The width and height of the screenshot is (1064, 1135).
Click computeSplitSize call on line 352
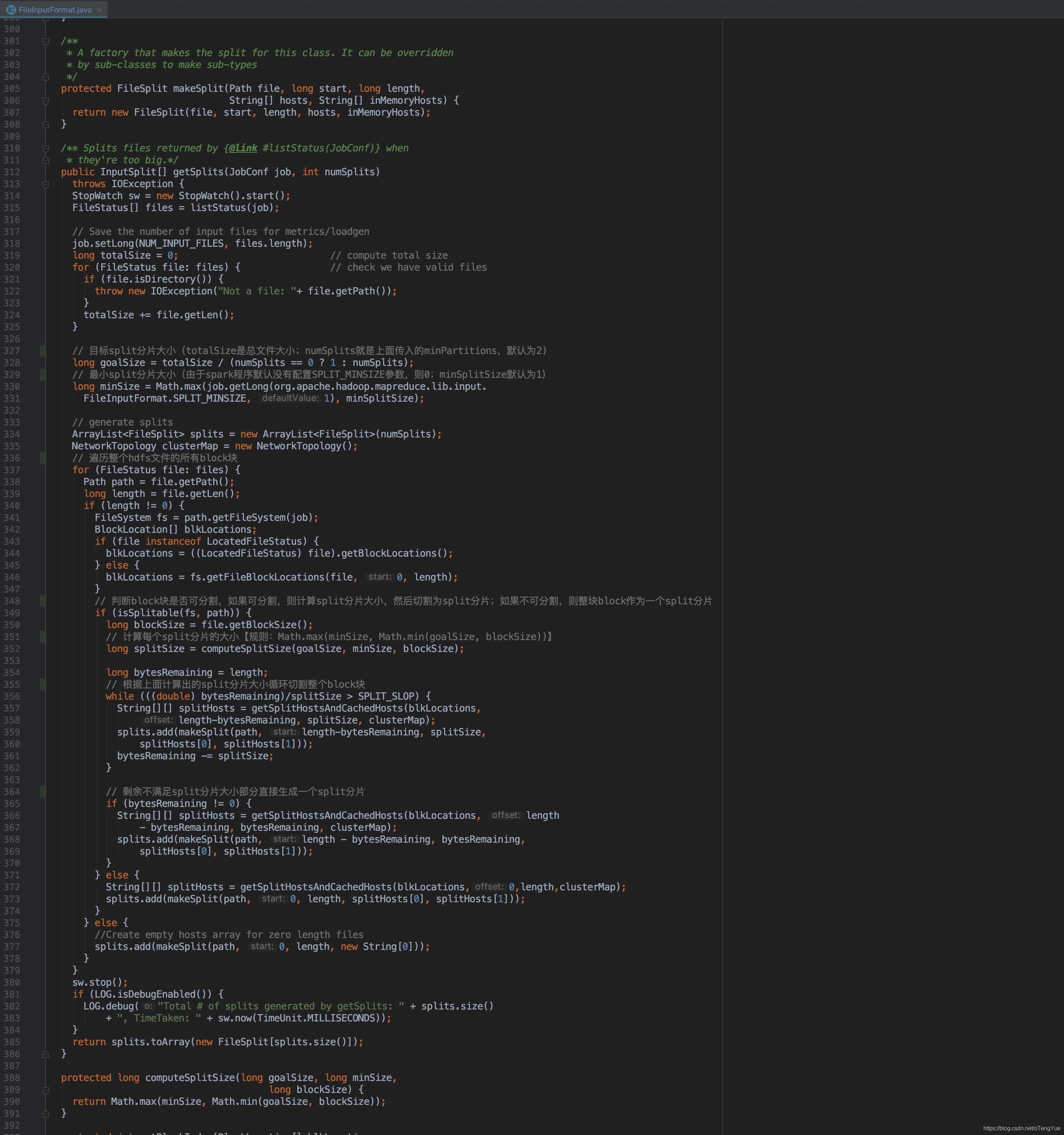tap(330, 649)
